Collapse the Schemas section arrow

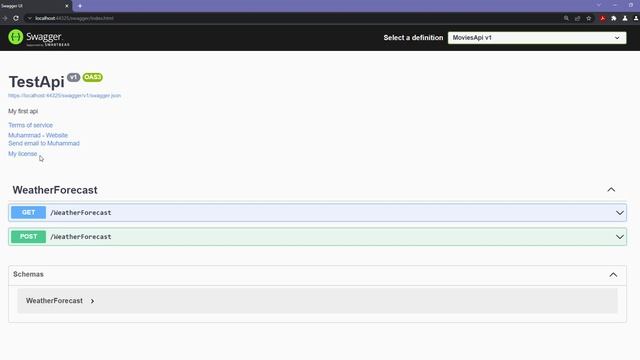(x=613, y=275)
